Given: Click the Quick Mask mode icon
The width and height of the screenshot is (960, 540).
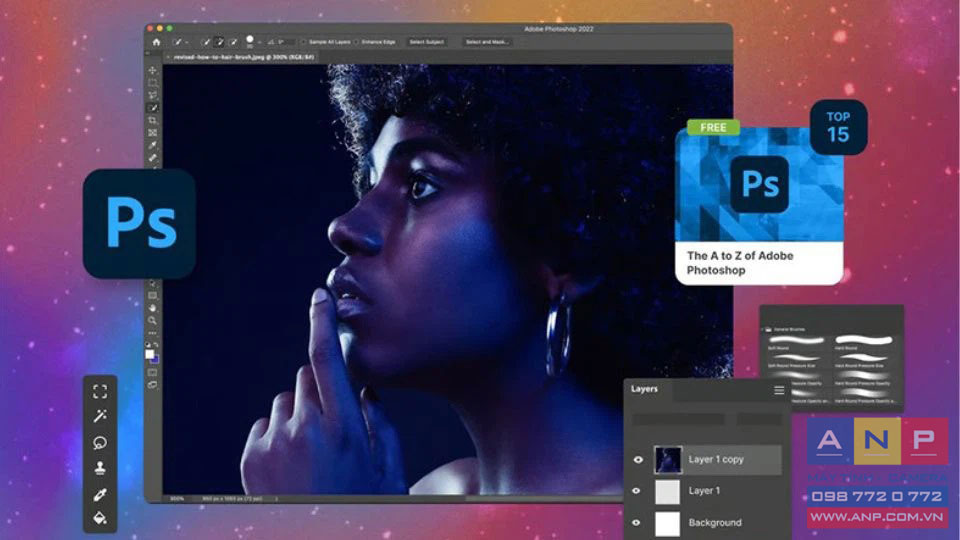Looking at the screenshot, I should pos(152,372).
